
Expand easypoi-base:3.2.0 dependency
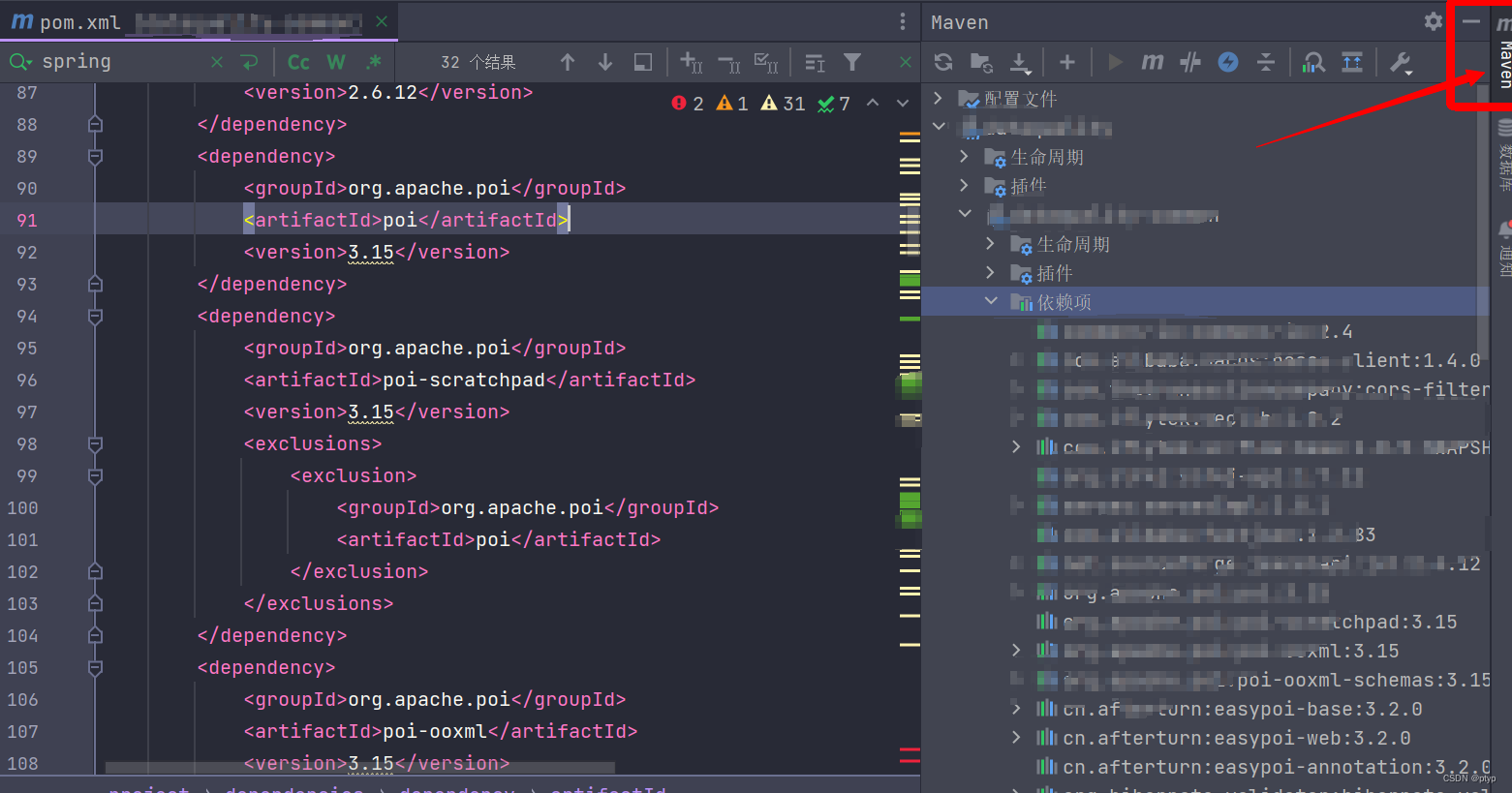(1016, 709)
